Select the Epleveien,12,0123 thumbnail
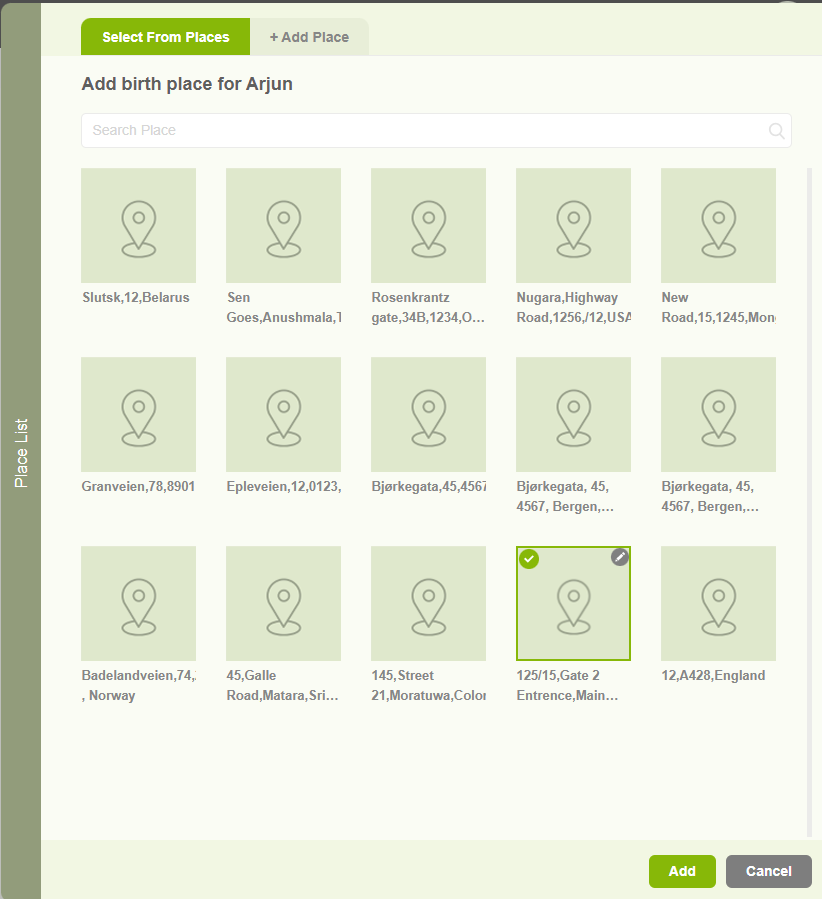The height and width of the screenshot is (899, 822). [x=283, y=415]
